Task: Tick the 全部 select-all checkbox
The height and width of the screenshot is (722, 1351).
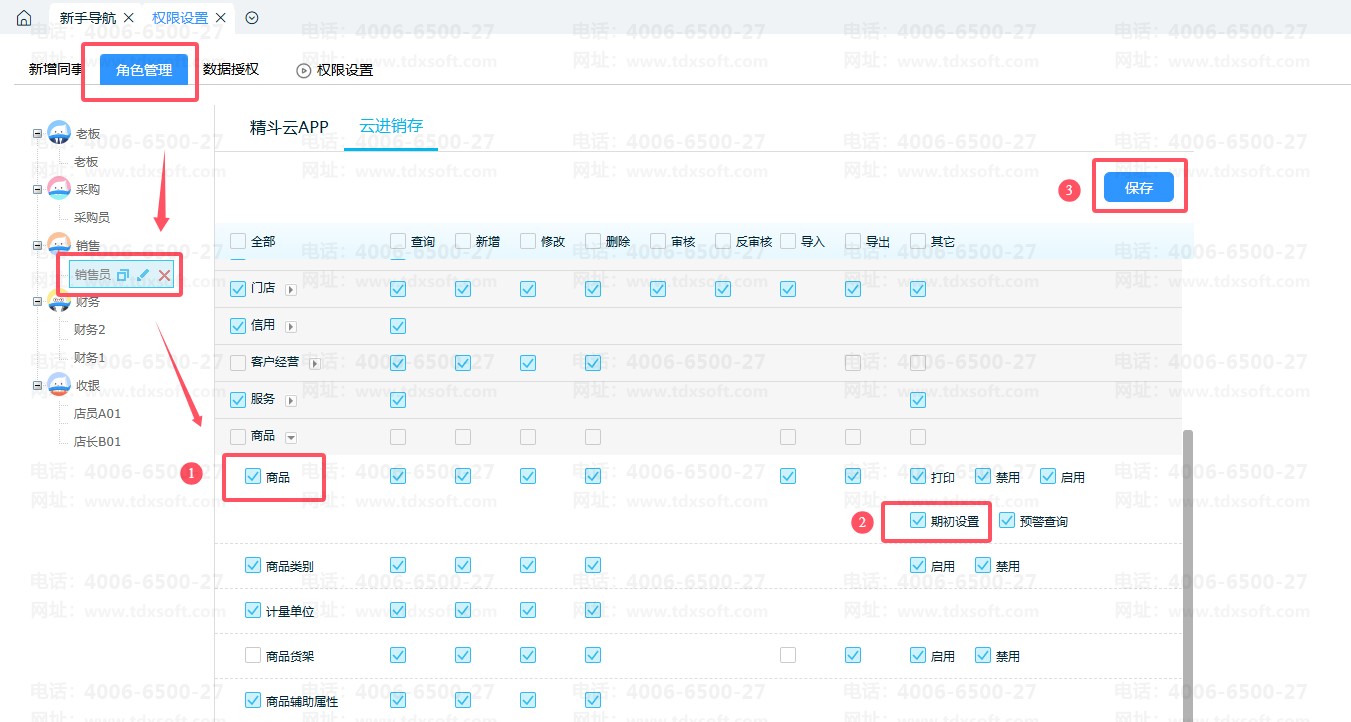Action: coord(238,241)
